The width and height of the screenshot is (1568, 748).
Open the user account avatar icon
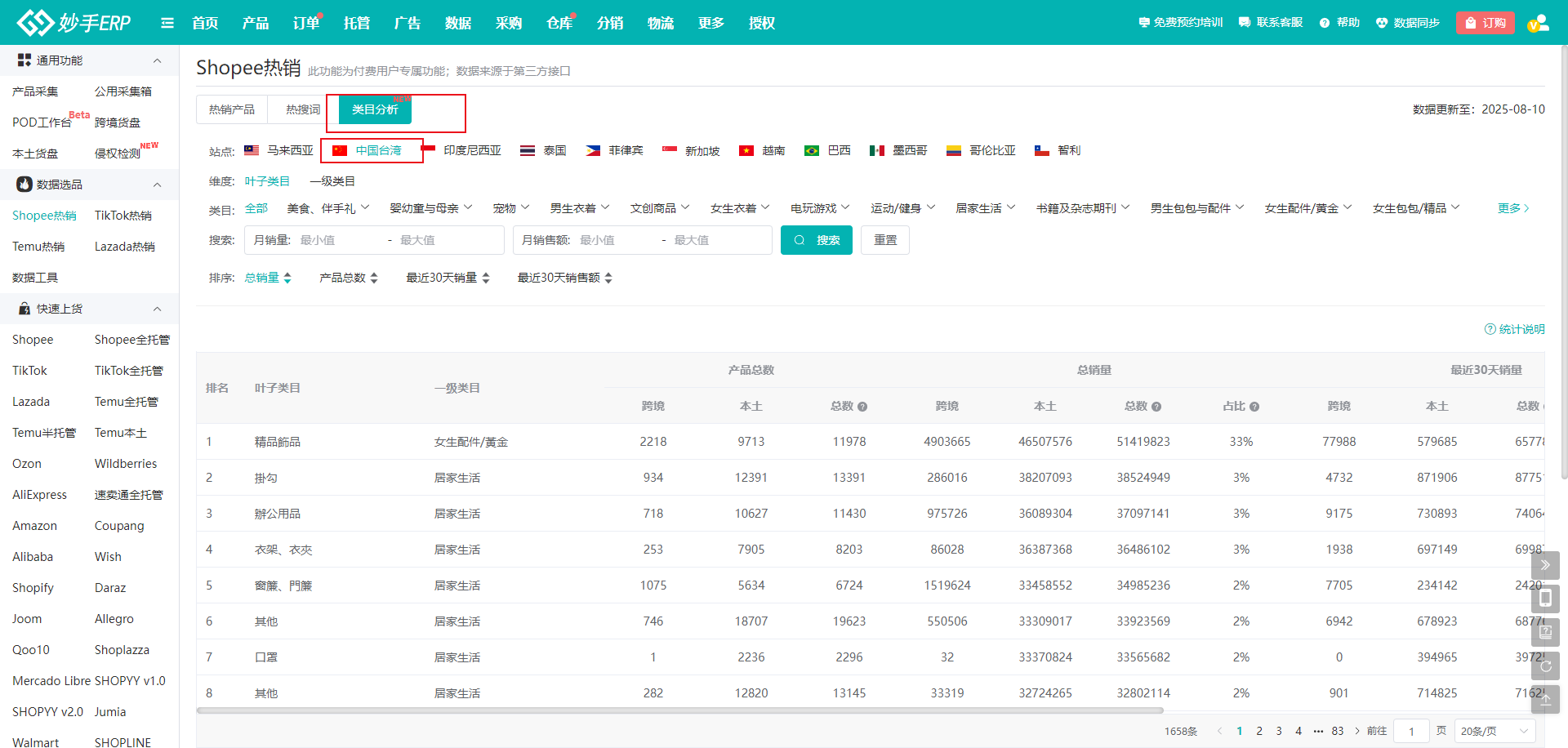pyautogui.click(x=1538, y=23)
